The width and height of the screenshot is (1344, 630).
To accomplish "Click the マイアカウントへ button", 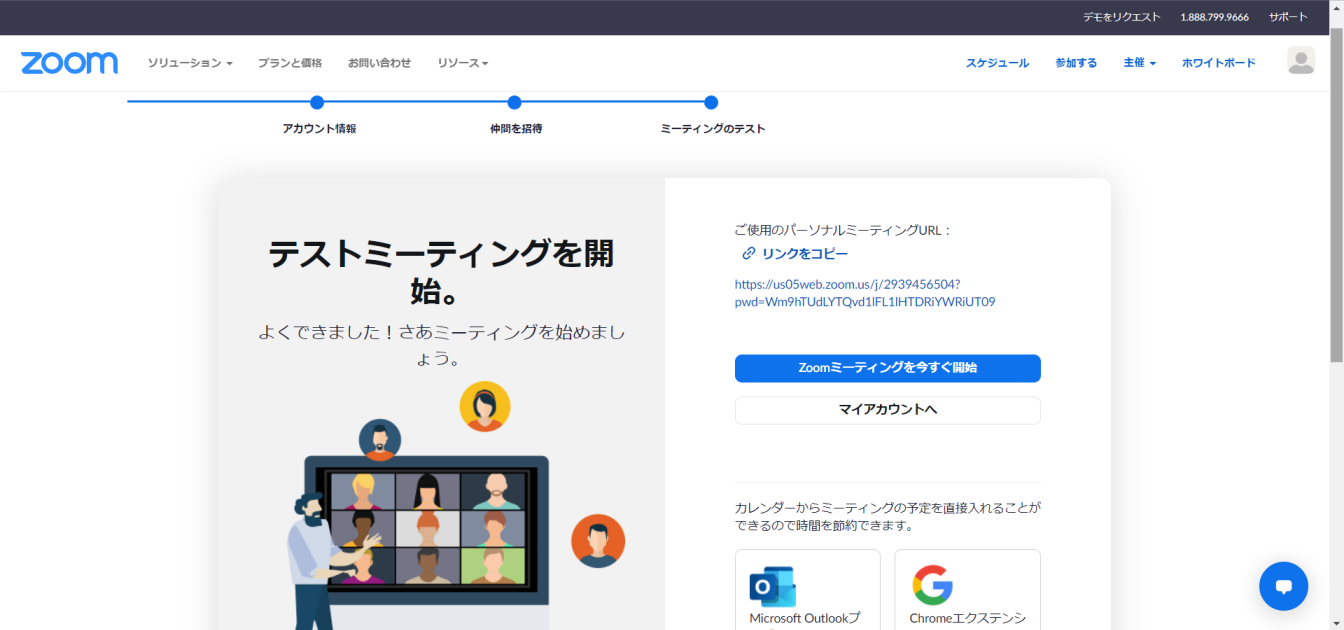I will pyautogui.click(x=887, y=410).
